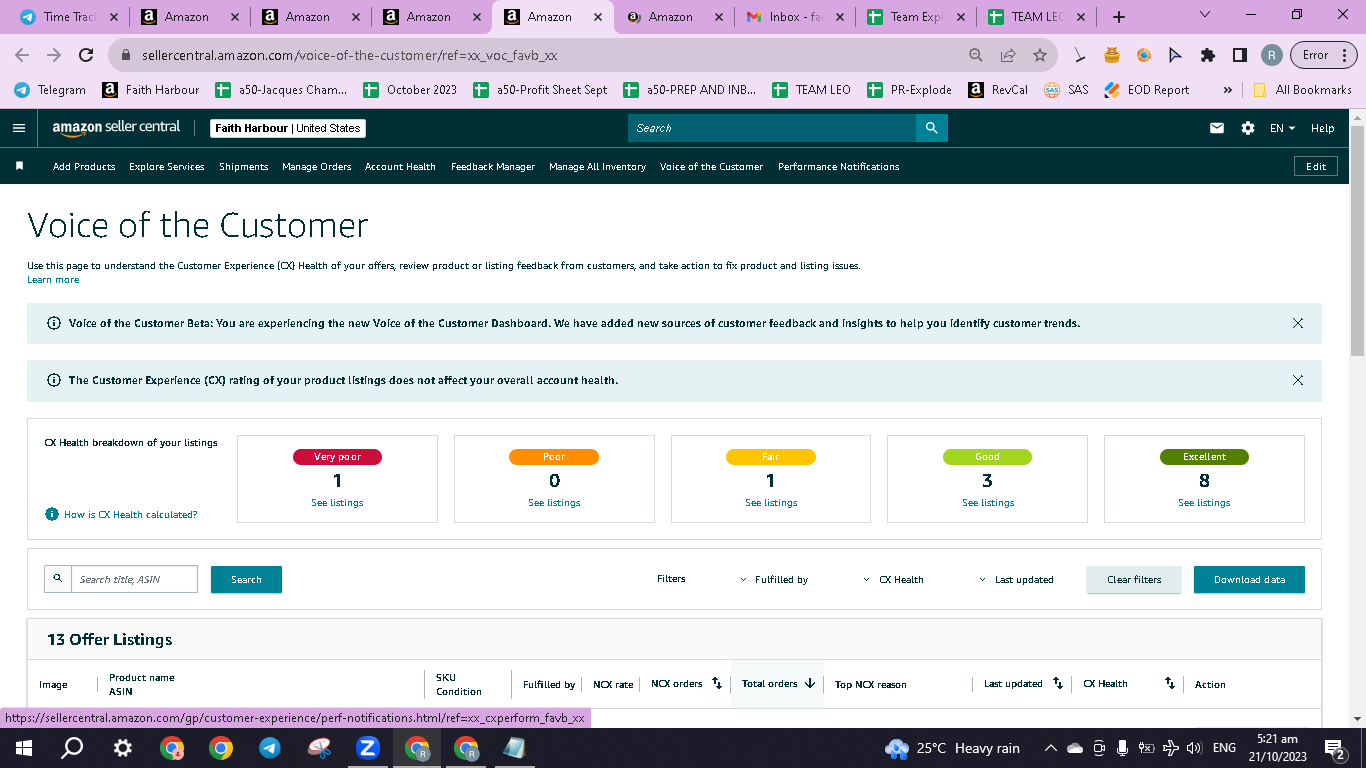Open How is CX Health calculated link
Viewport: 1366px width, 768px height.
130,515
